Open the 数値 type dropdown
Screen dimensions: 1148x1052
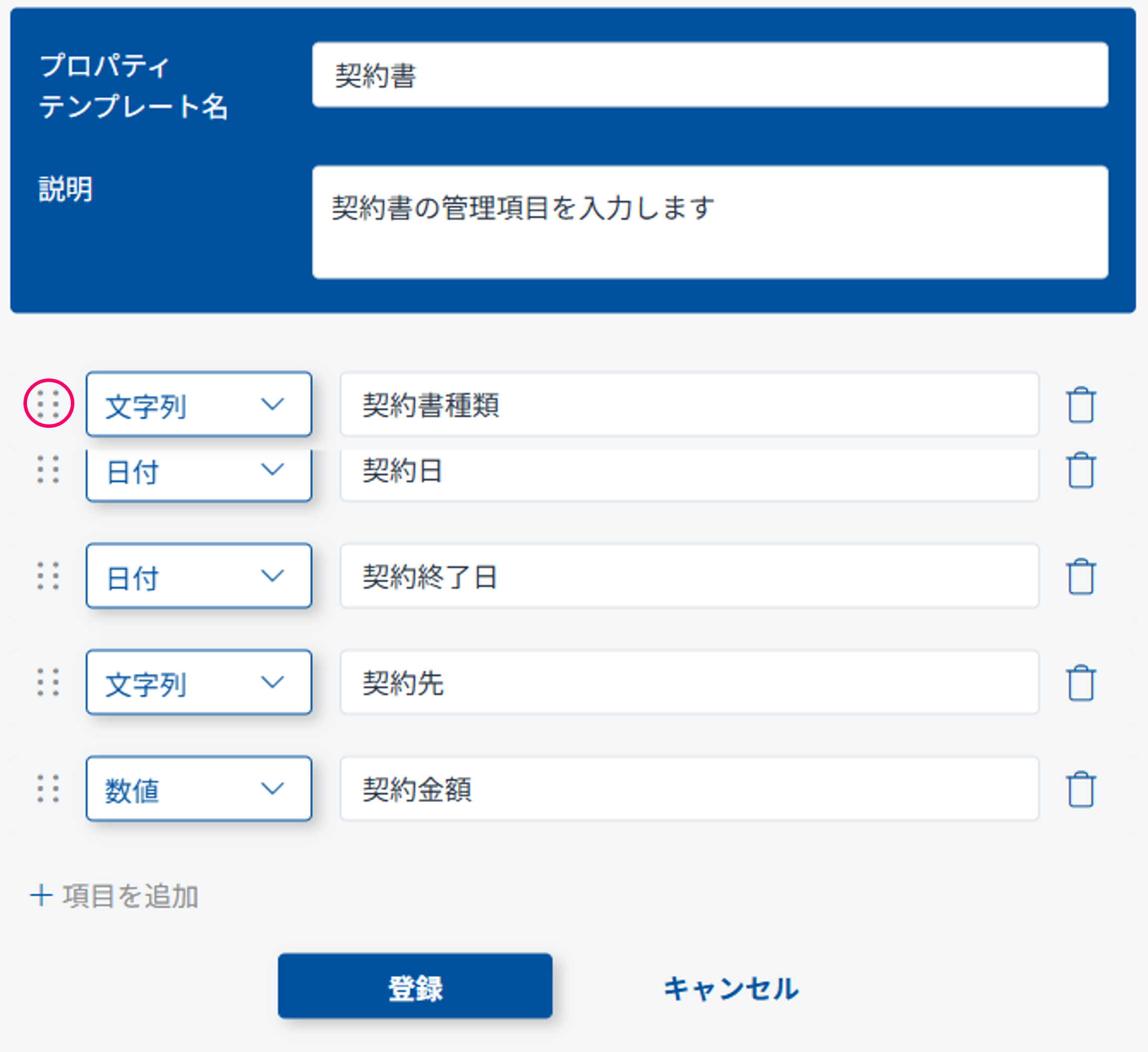199,789
